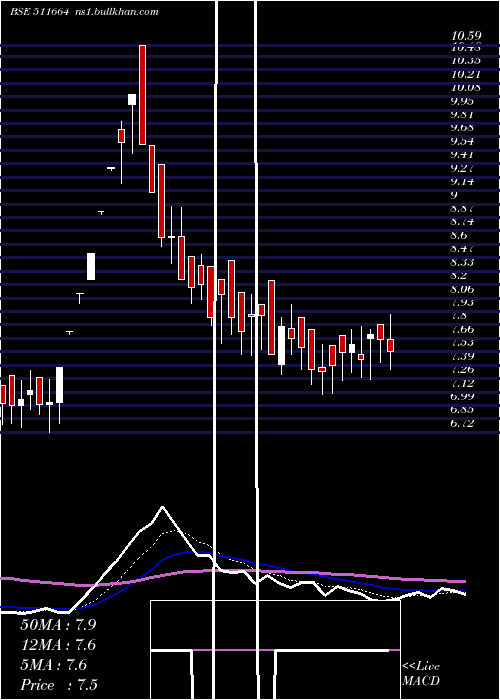
Task: Select the 7.26 price axis label
Action: click(x=462, y=370)
